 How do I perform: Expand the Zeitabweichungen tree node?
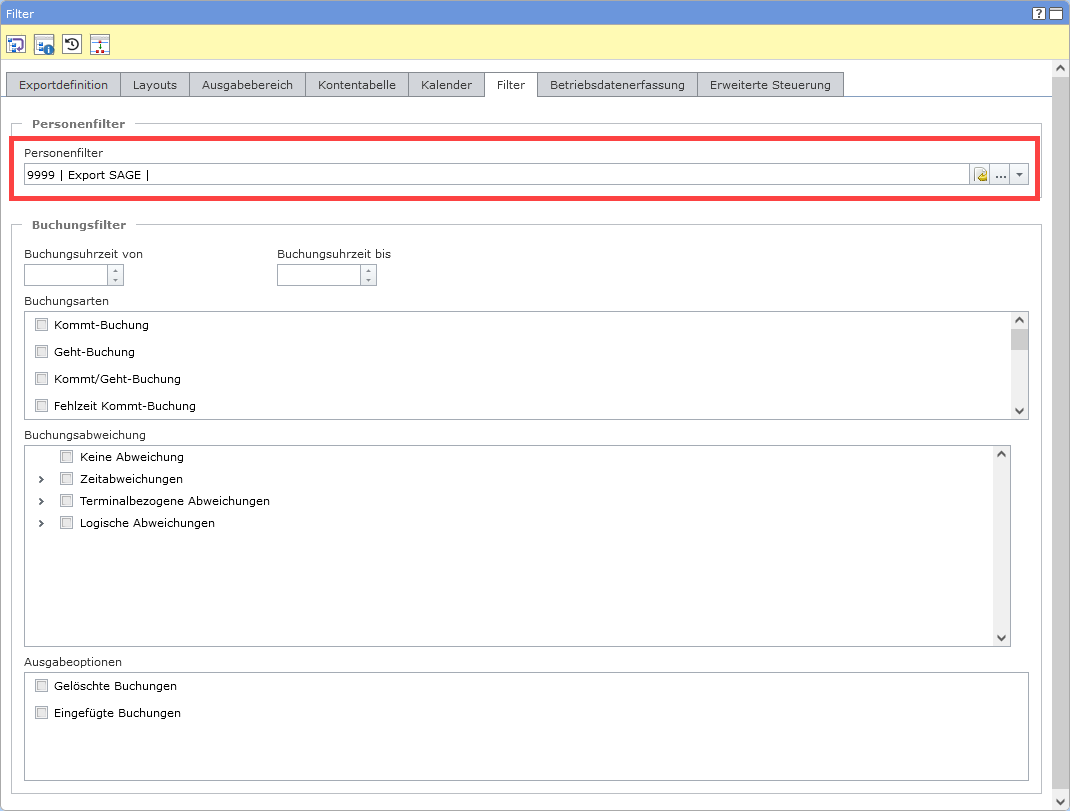click(x=41, y=480)
